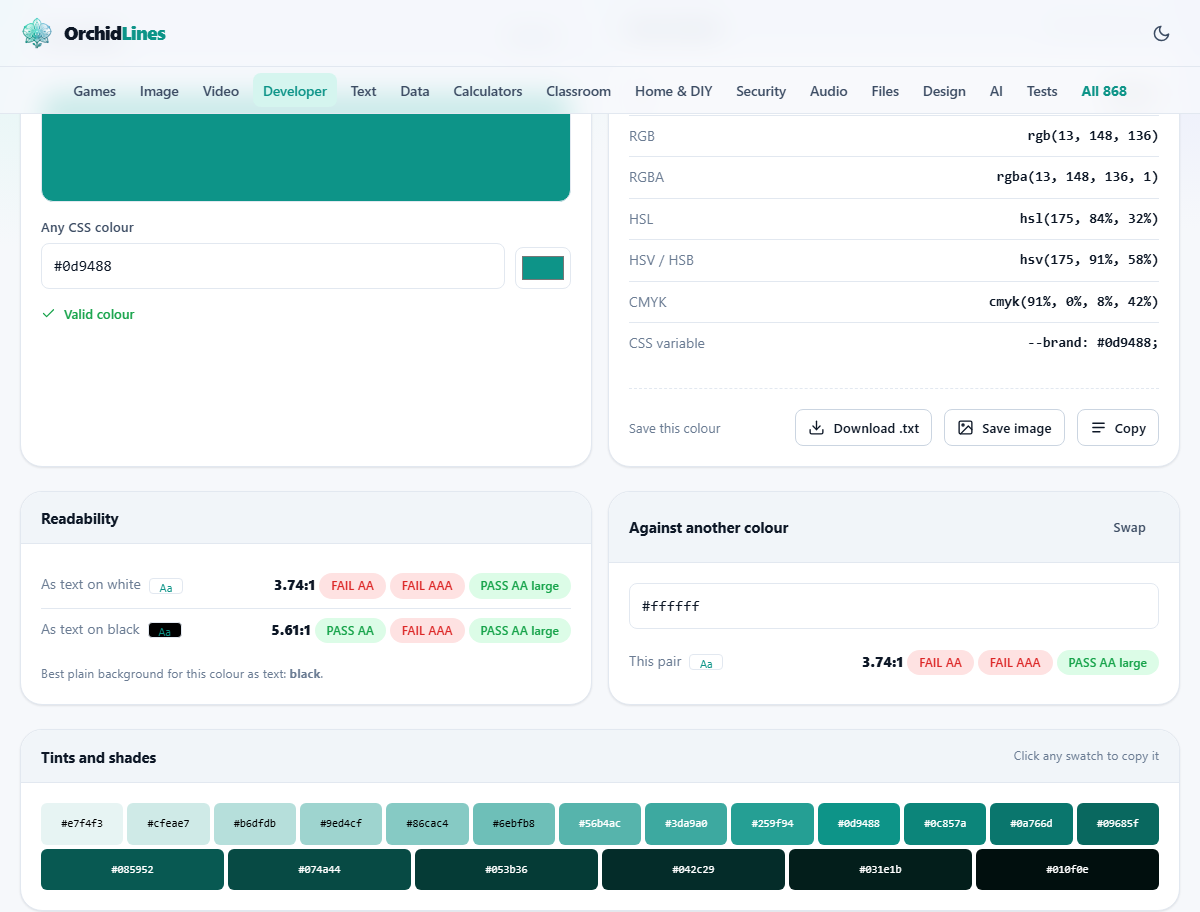Copy the #042c29 shade swatch
The width and height of the screenshot is (1200, 912).
[x=693, y=869]
